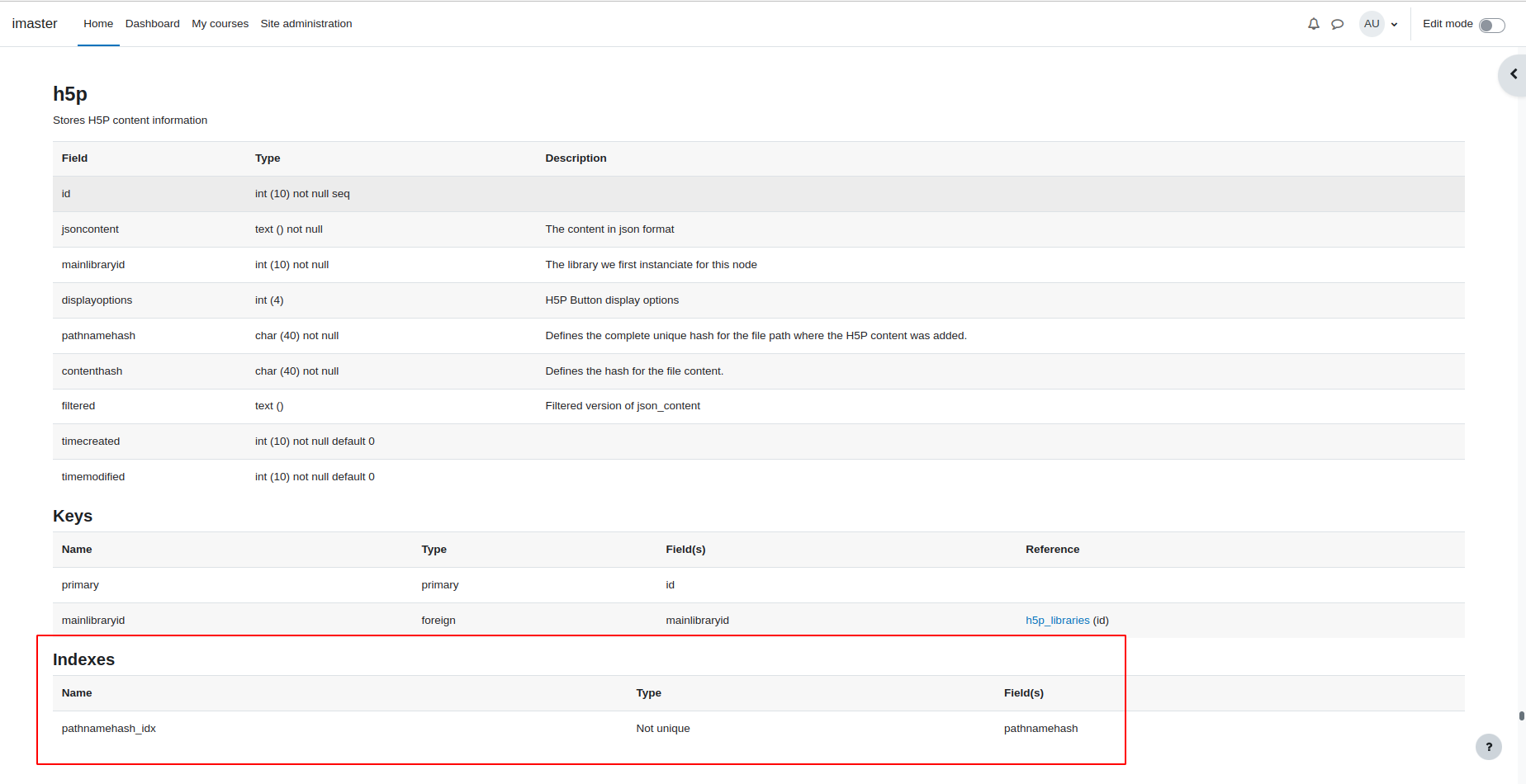This screenshot has width=1526, height=784.
Task: Click 'Defines the hash for the file content.' text
Action: pyautogui.click(x=634, y=371)
